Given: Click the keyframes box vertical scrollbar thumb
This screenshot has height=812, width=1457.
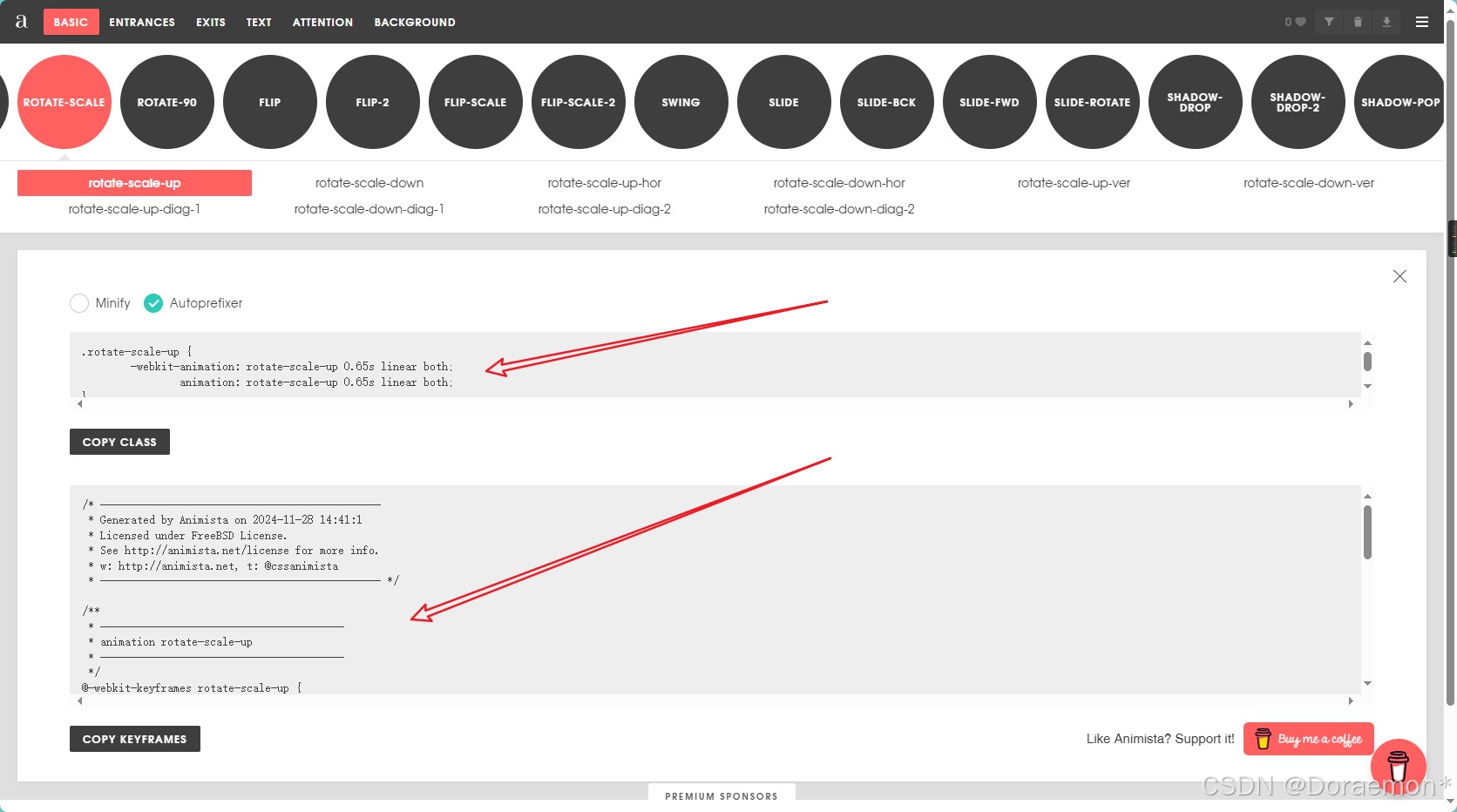Looking at the screenshot, I should click(1367, 532).
